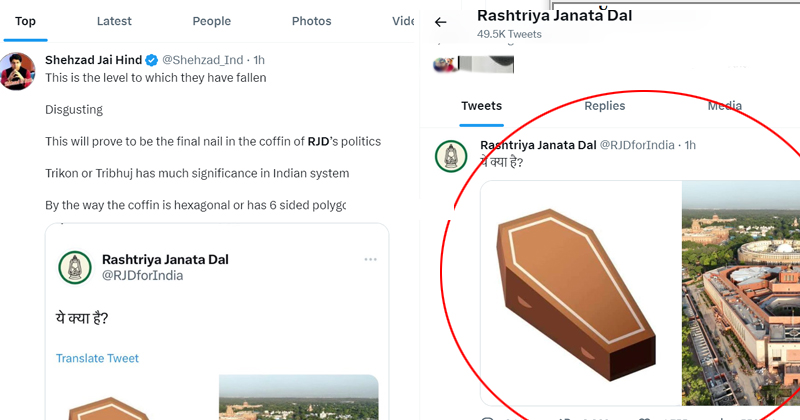Open the large coffin image
This screenshot has height=420, width=800.
pyautogui.click(x=581, y=293)
